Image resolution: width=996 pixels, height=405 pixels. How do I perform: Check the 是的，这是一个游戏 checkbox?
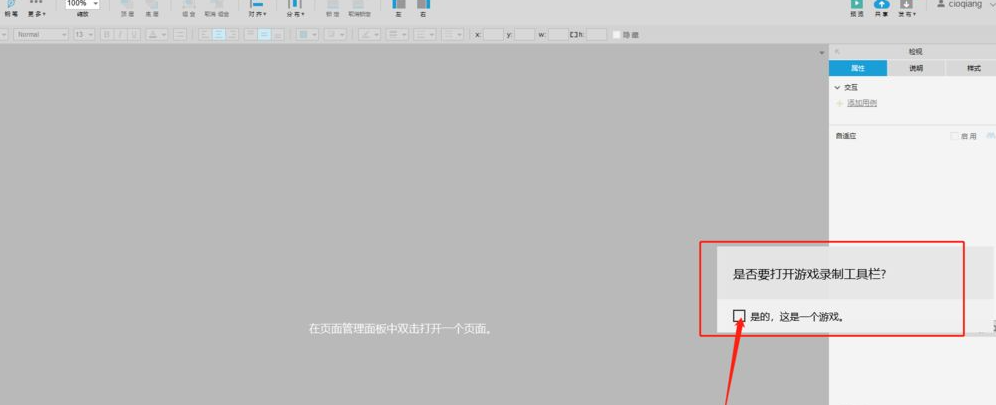pos(739,316)
